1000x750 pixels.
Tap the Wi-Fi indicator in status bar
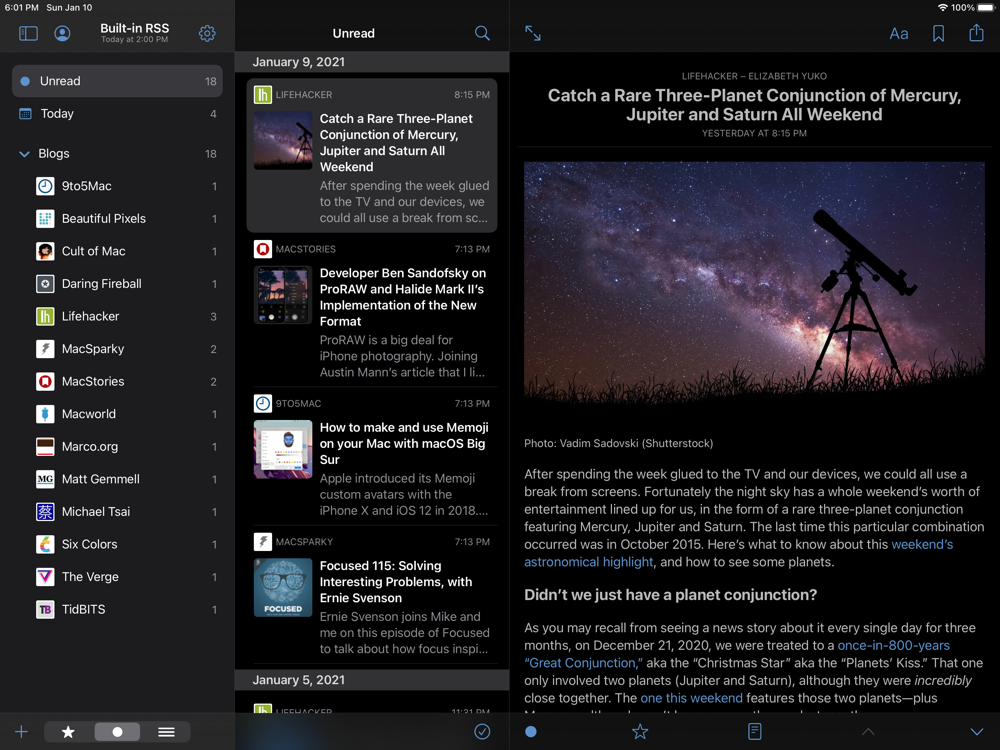942,8
